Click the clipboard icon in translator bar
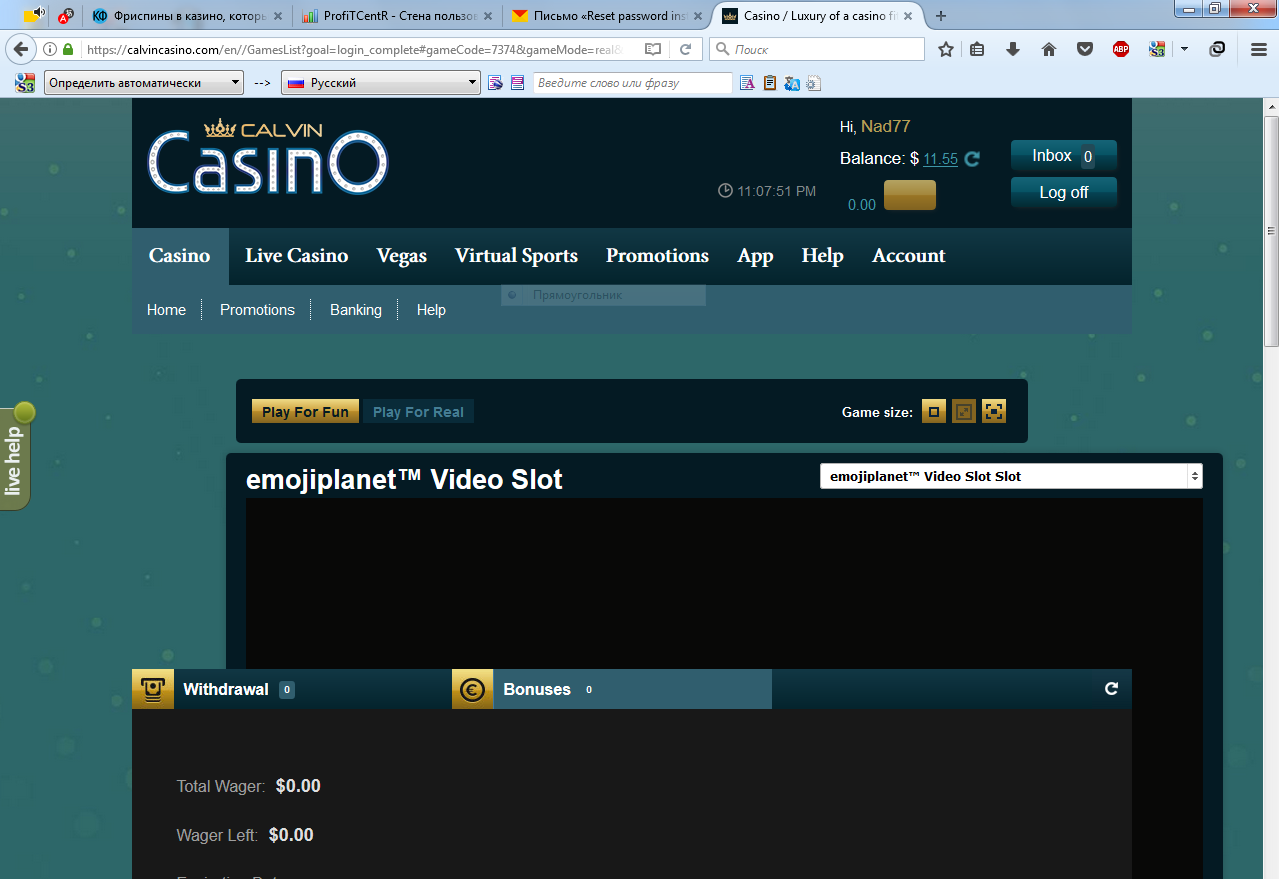The width and height of the screenshot is (1279, 879). click(770, 83)
